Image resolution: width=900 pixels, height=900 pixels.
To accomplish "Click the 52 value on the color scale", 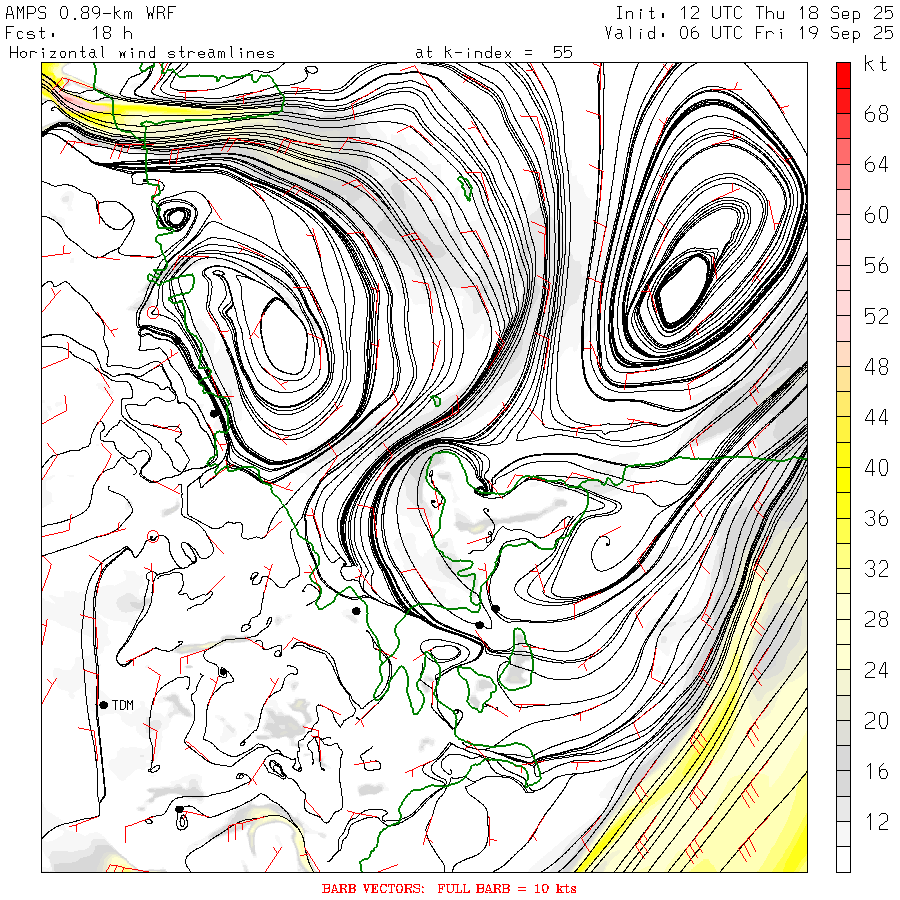I will point(876,317).
